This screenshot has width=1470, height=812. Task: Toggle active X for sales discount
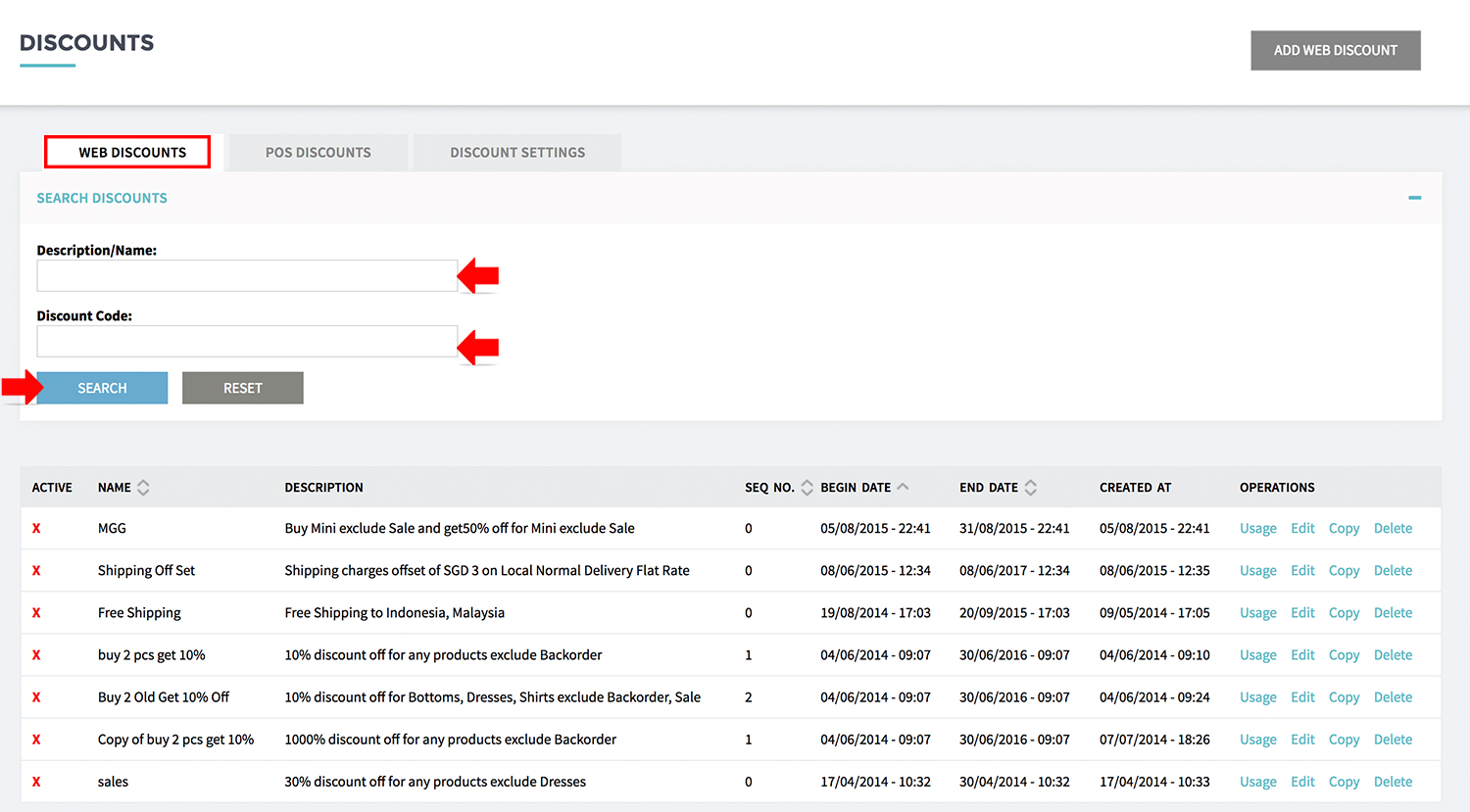coord(36,782)
